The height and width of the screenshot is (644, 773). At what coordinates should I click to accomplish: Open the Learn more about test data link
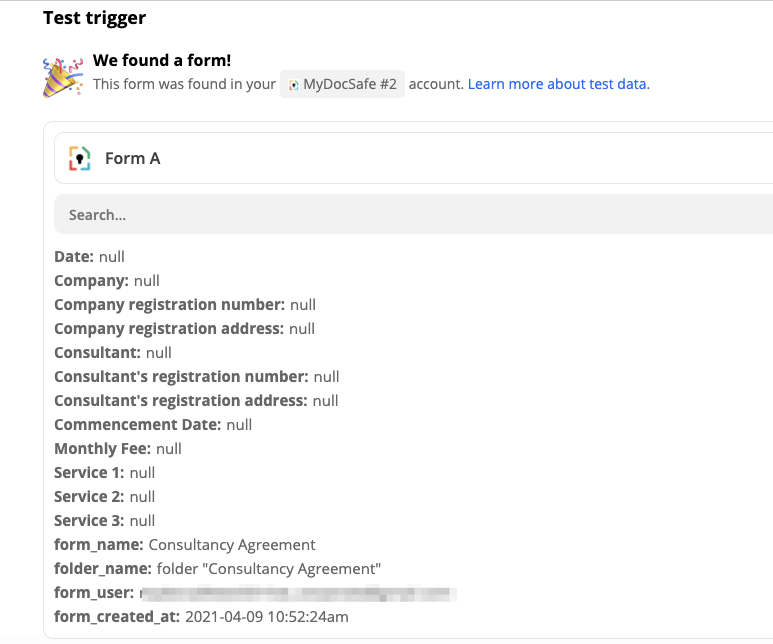(557, 84)
